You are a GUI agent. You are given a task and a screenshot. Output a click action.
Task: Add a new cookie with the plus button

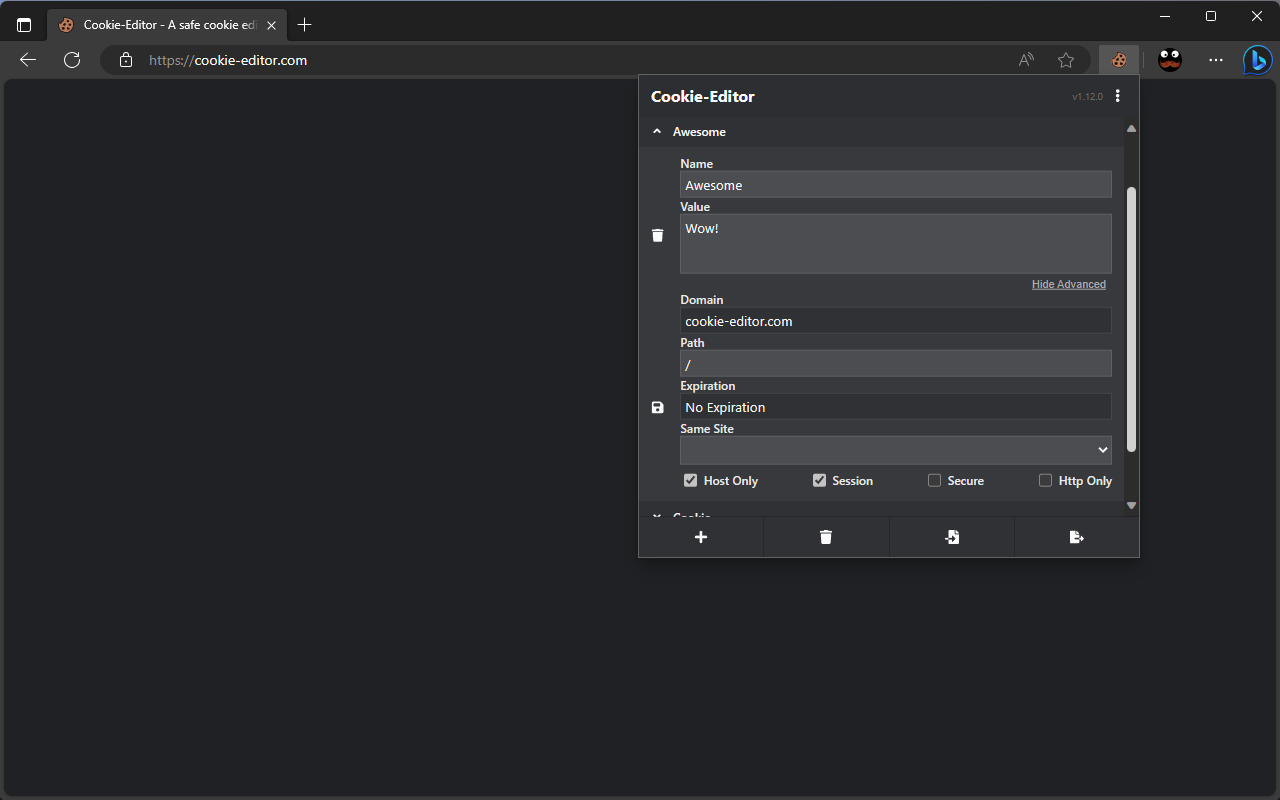pyautogui.click(x=701, y=537)
